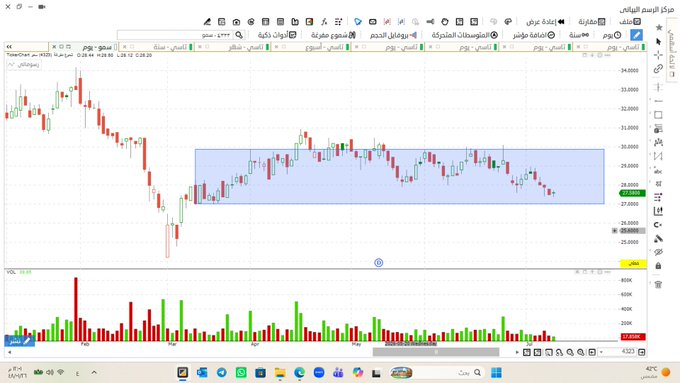Screen dimensions: 680x383
Task: Click بروفايل الحجم (Volume profile) button
Action: 393,35
